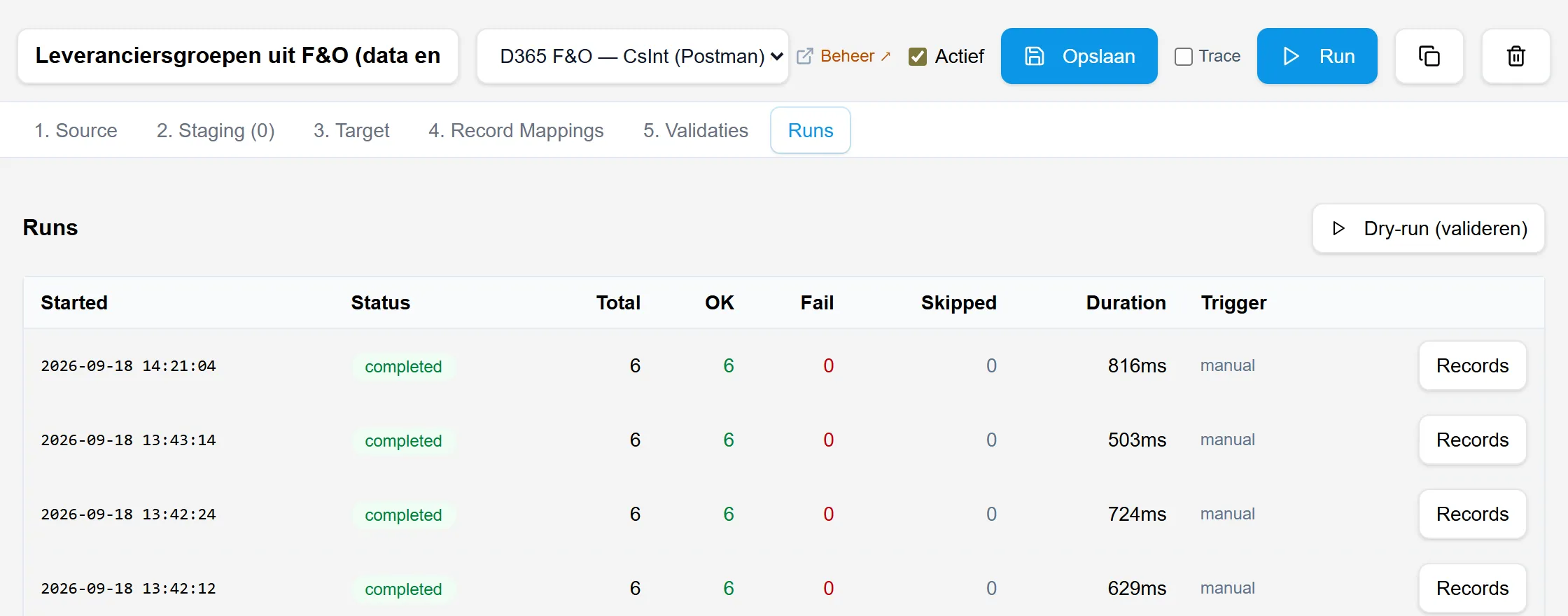Select timestamp 2026-09-18 13:43:14
The width and height of the screenshot is (1568, 616).
(x=128, y=440)
